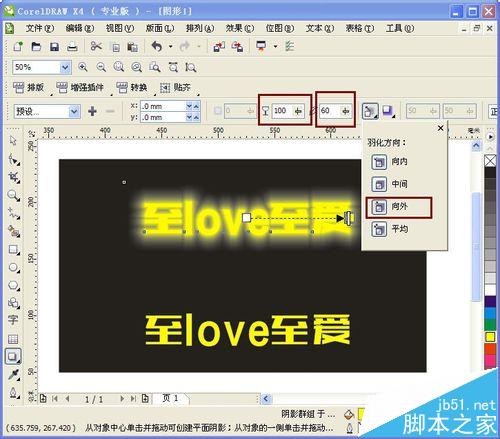The image size is (500, 439).
Task: Click the 贴齐 button
Action: 176,88
